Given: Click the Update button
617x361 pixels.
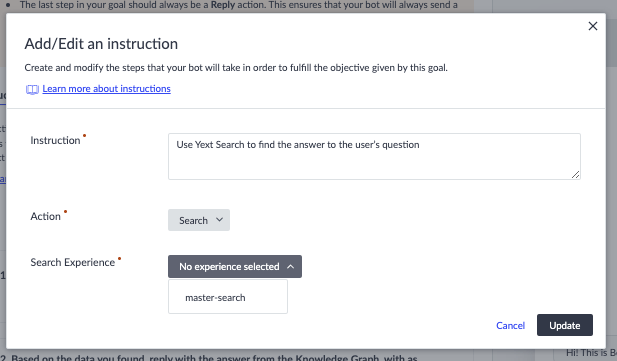Looking at the screenshot, I should click(x=565, y=325).
